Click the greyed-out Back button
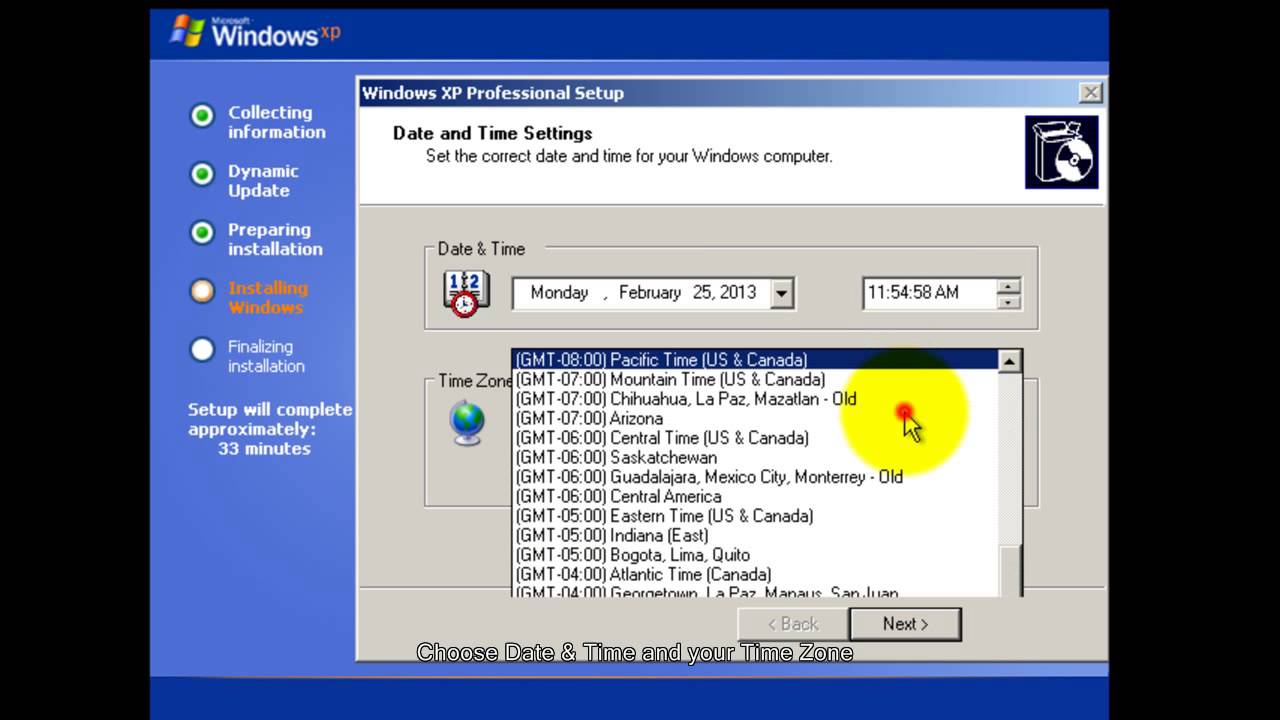Viewport: 1280px width, 720px height. [793, 624]
